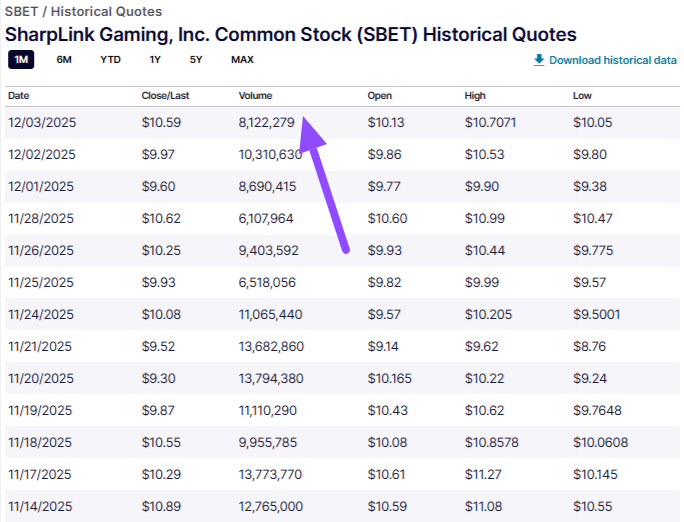Select date cell 11/18/2025
Screen dimensions: 684x522
(x=40, y=443)
